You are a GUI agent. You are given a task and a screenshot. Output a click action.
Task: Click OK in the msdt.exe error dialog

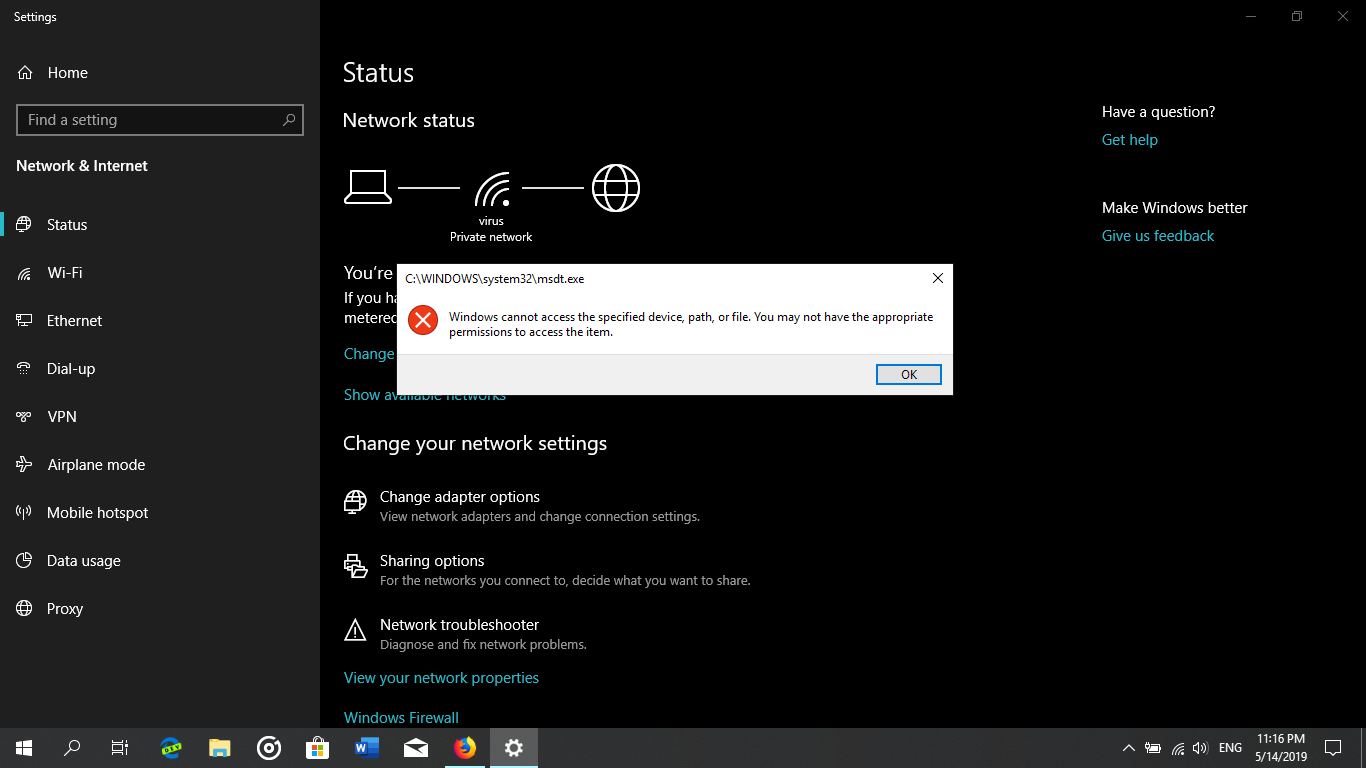point(908,374)
